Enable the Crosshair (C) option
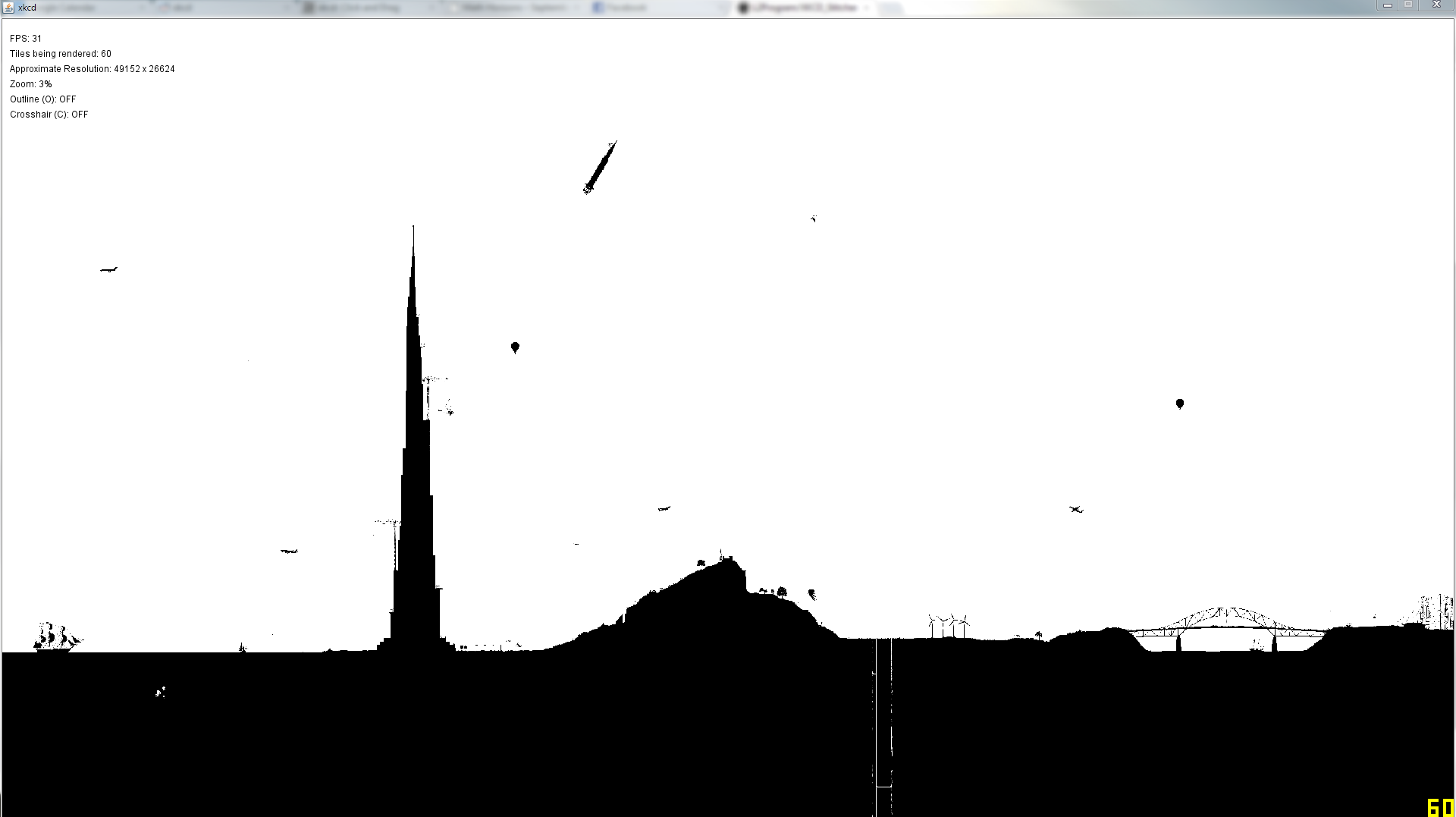The image size is (1456, 817). [49, 115]
